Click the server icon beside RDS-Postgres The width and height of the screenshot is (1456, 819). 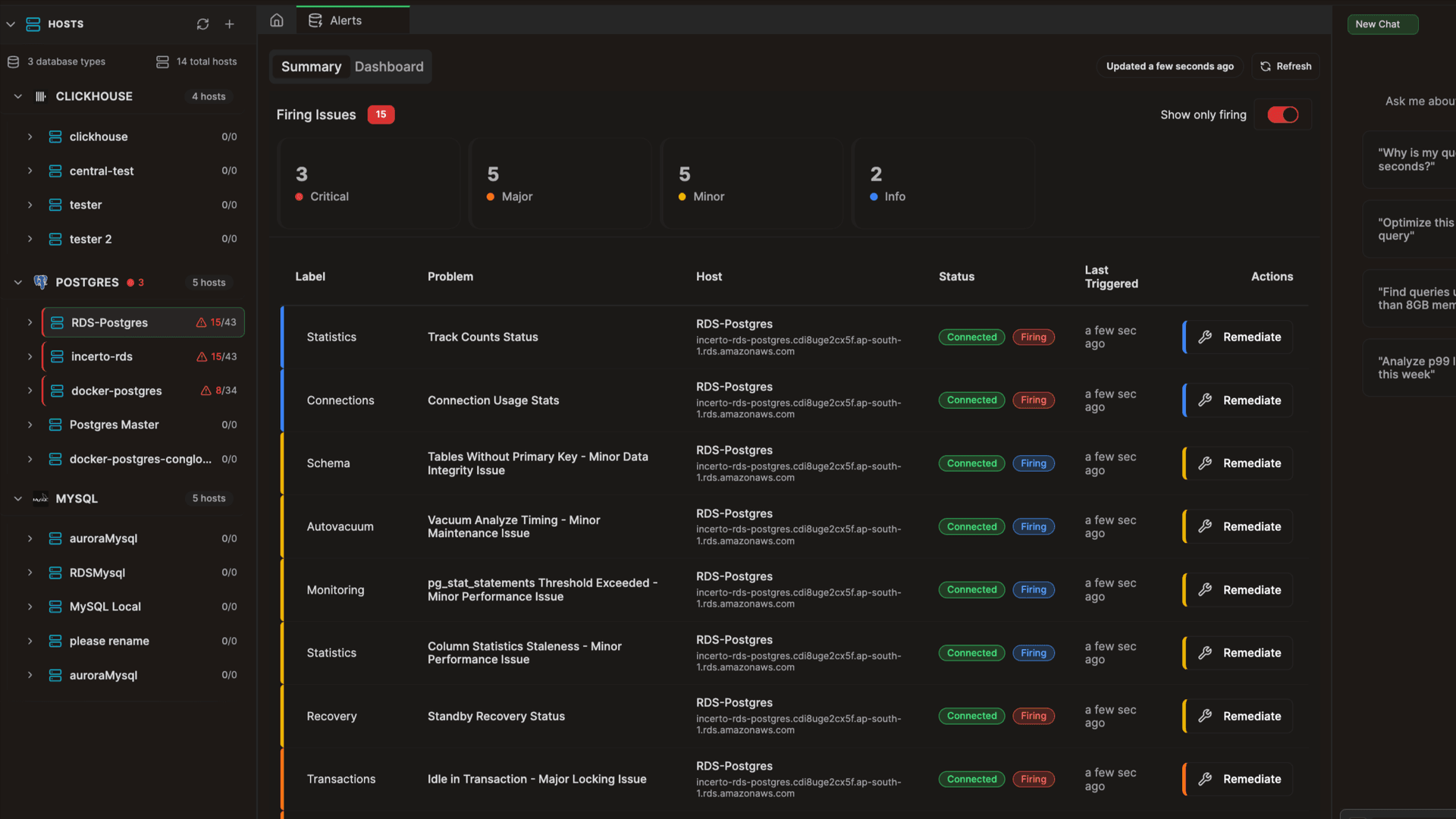pos(57,322)
